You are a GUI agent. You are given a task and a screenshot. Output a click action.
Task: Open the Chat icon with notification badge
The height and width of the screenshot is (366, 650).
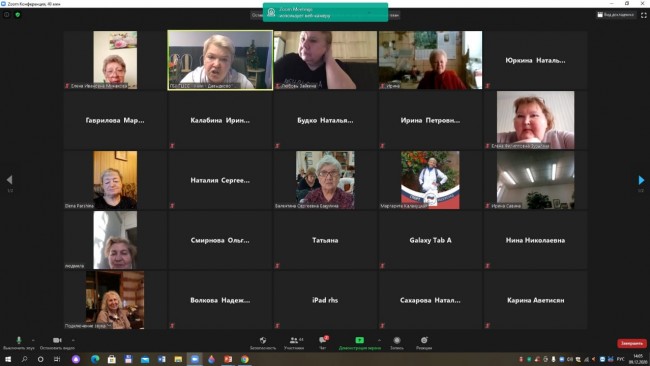tap(323, 340)
